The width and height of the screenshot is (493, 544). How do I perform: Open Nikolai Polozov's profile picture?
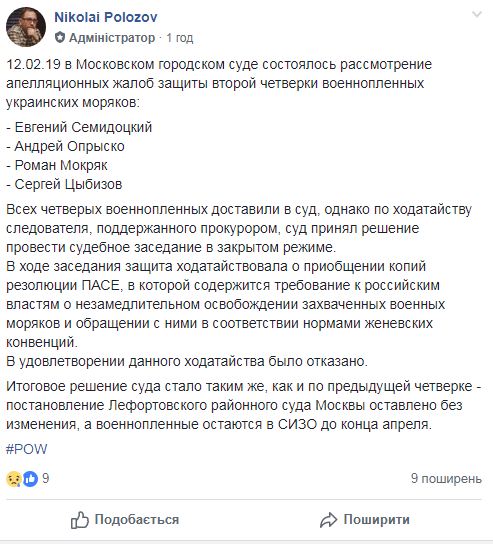[26, 27]
